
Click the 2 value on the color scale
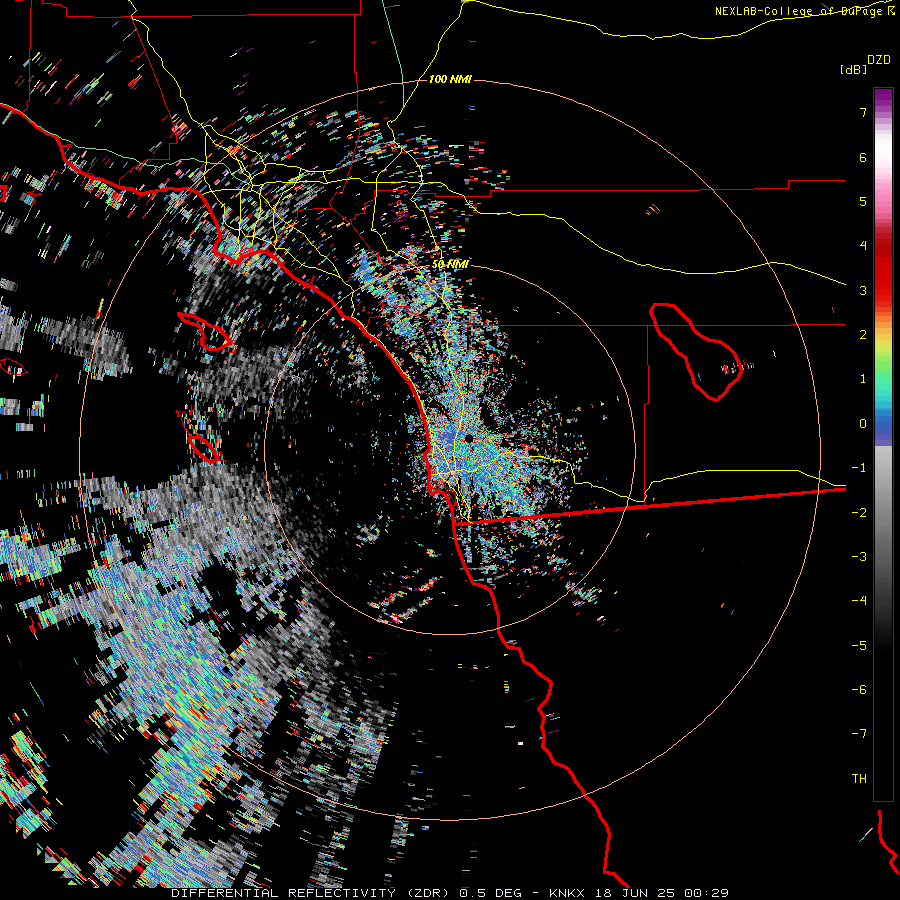pos(863,335)
